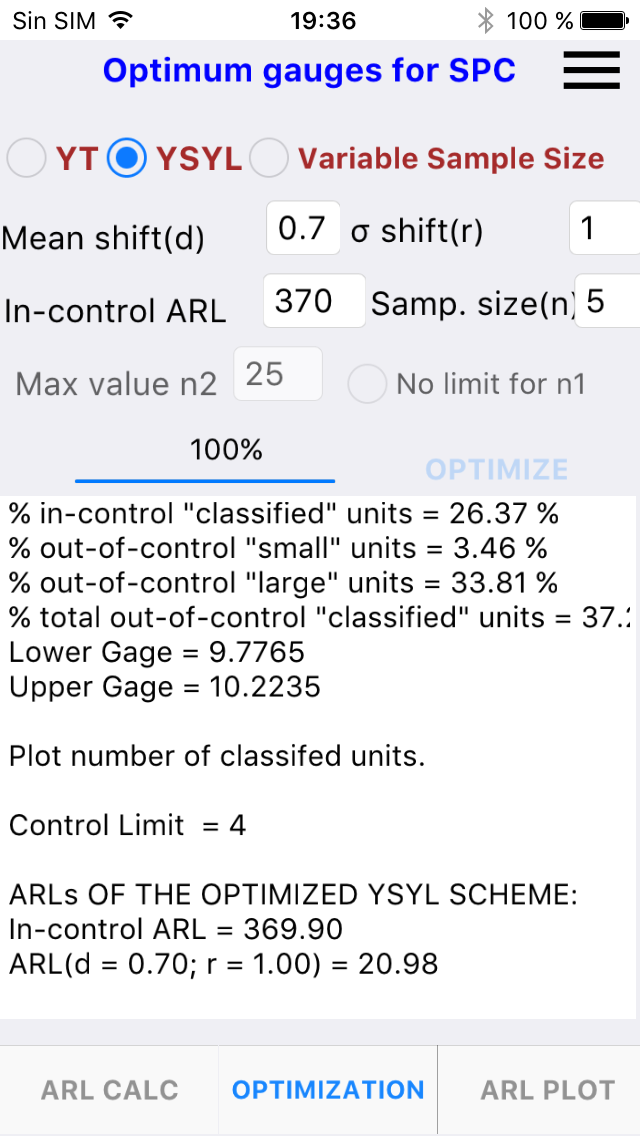
Task: Tap the battery indicator icon
Action: tap(604, 20)
